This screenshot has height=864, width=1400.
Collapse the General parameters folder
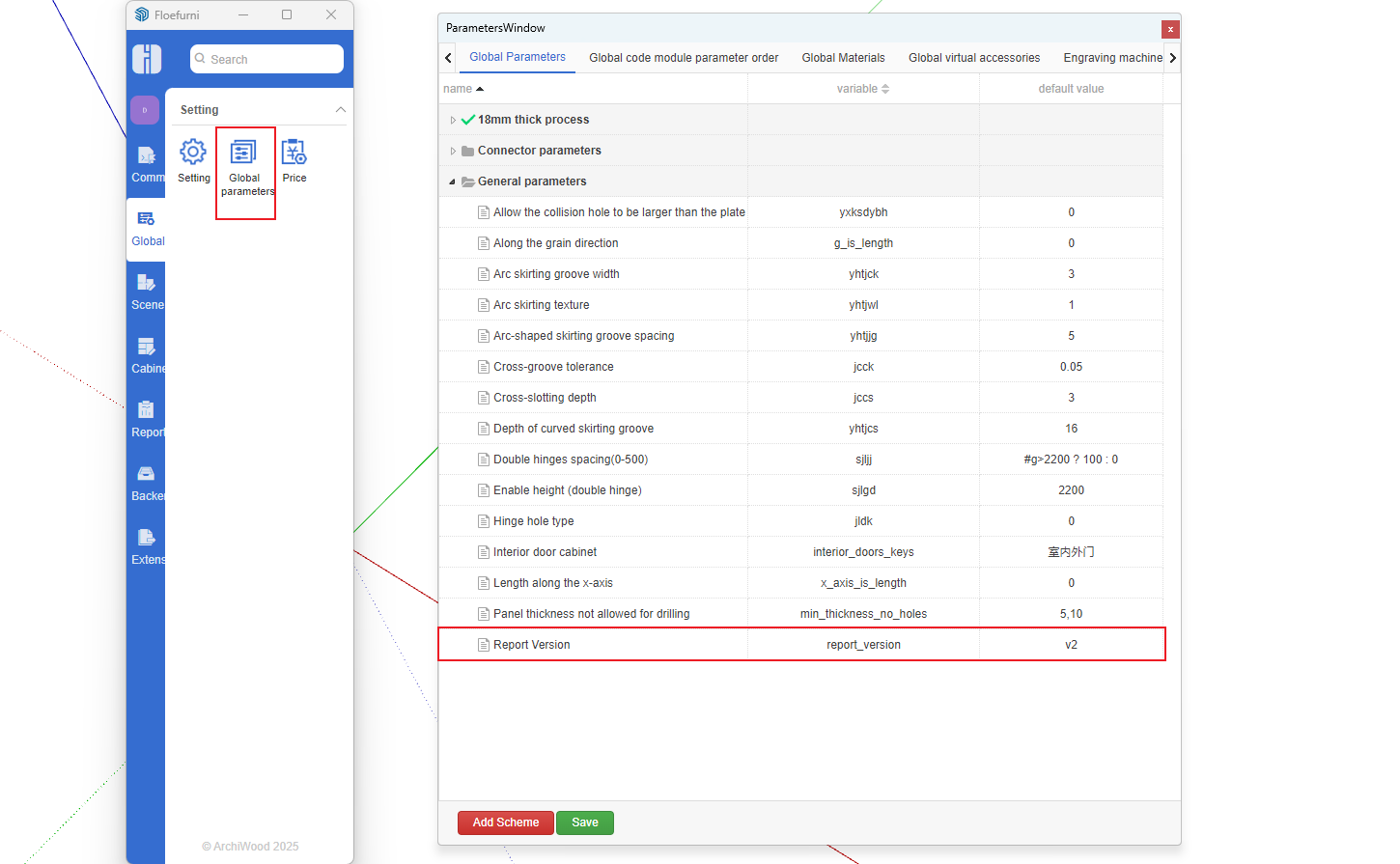(x=452, y=181)
